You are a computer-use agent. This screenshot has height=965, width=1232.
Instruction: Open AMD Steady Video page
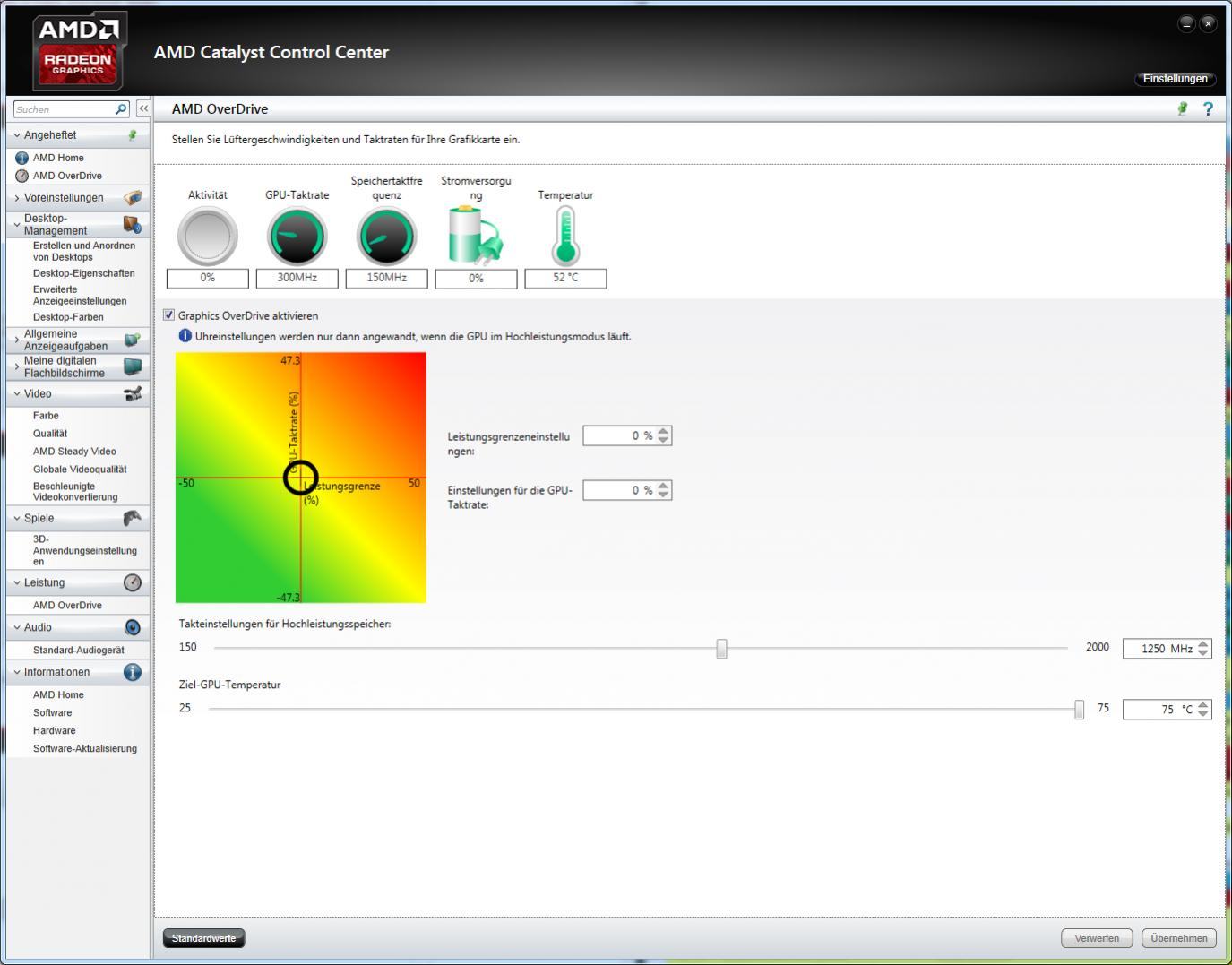tap(74, 452)
